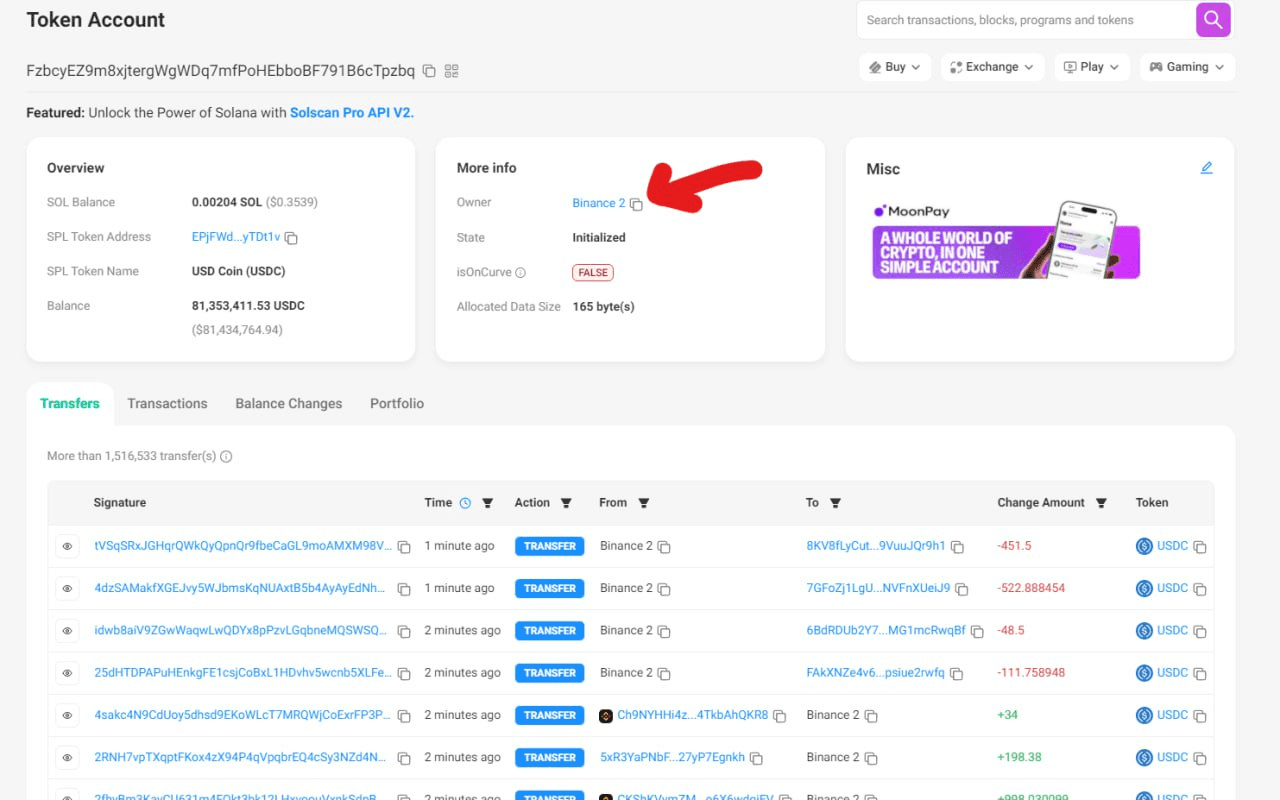The image size is (1280, 800).
Task: Click the search transactions input field
Action: pos(1026,20)
